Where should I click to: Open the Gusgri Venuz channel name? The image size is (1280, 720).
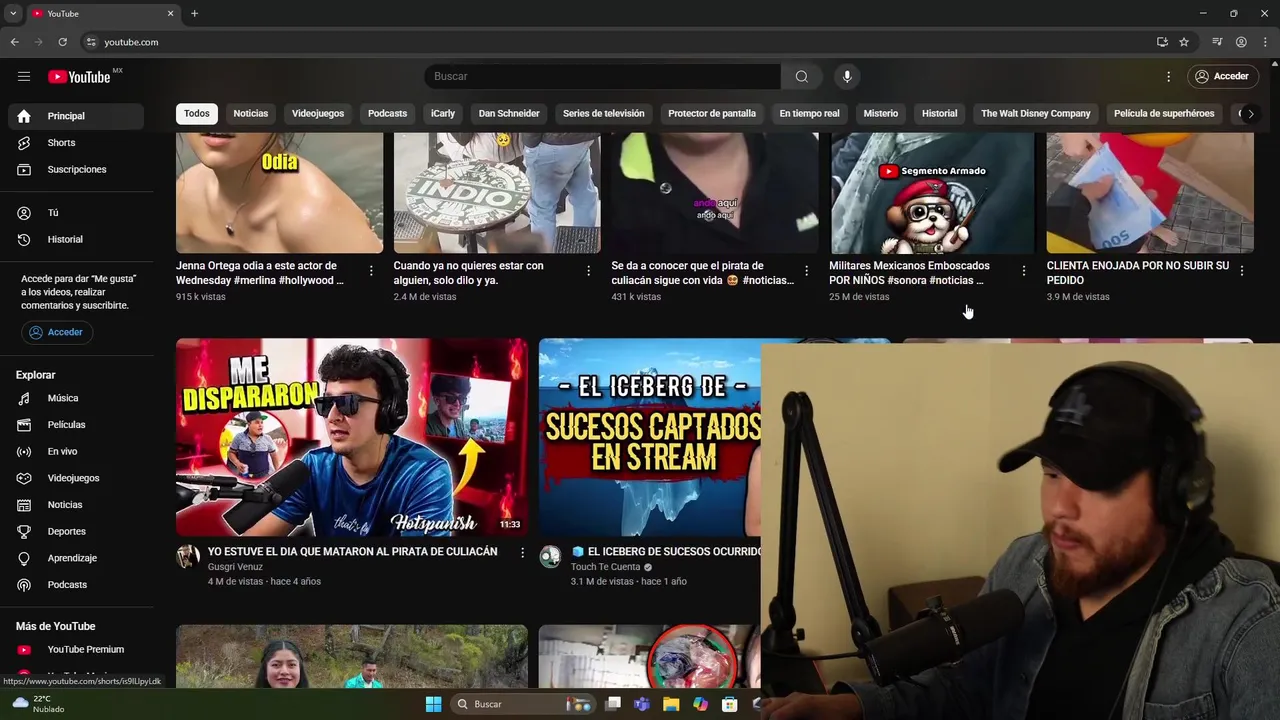pos(235,567)
